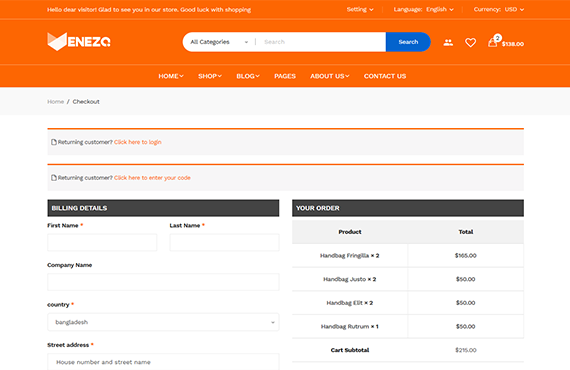Select 'Handbag Elit × 2' row text
Image resolution: width=570 pixels, height=370 pixels.
350,303
